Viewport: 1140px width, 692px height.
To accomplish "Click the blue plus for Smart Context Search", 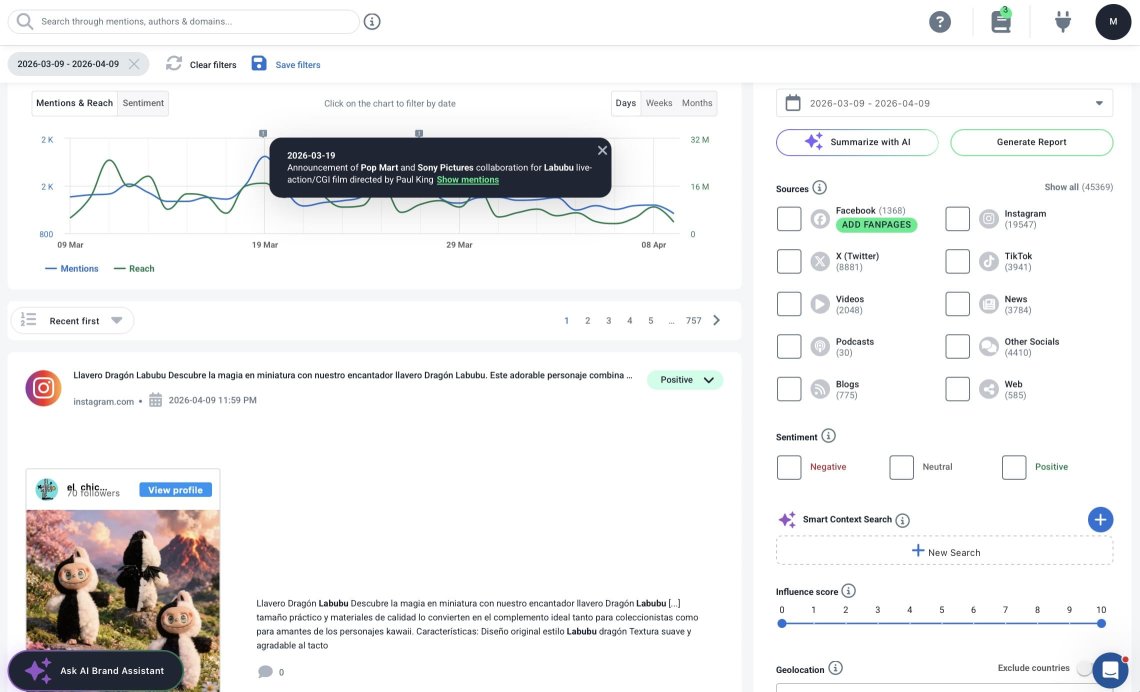I will point(1100,519).
